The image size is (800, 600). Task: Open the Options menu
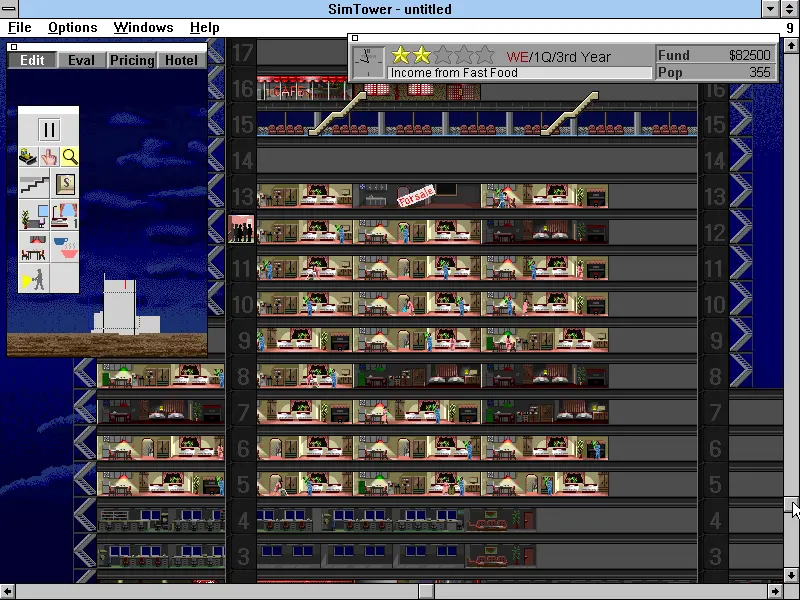pyautogui.click(x=73, y=28)
